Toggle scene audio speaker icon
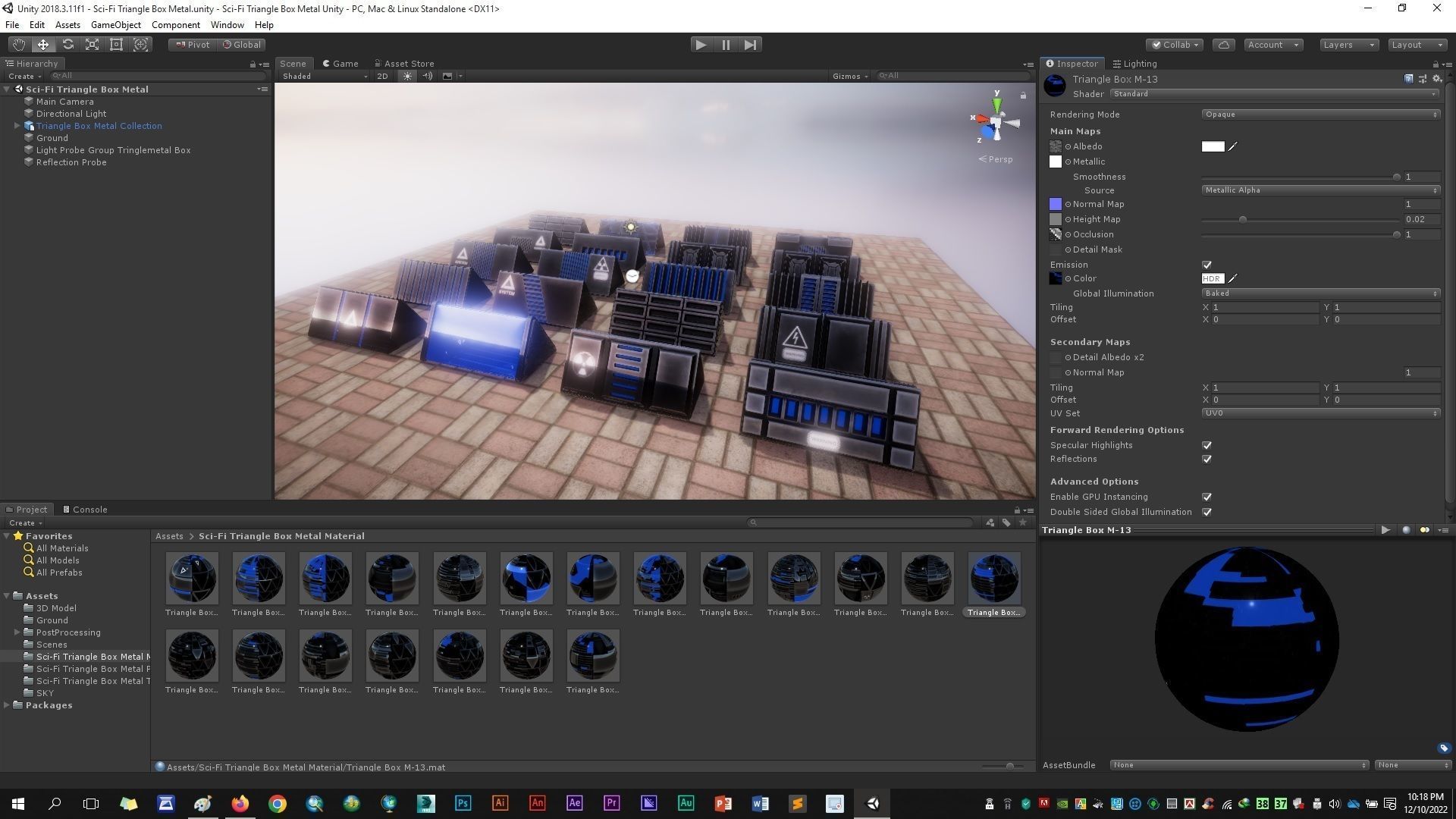This screenshot has width=1456, height=819. [x=428, y=76]
